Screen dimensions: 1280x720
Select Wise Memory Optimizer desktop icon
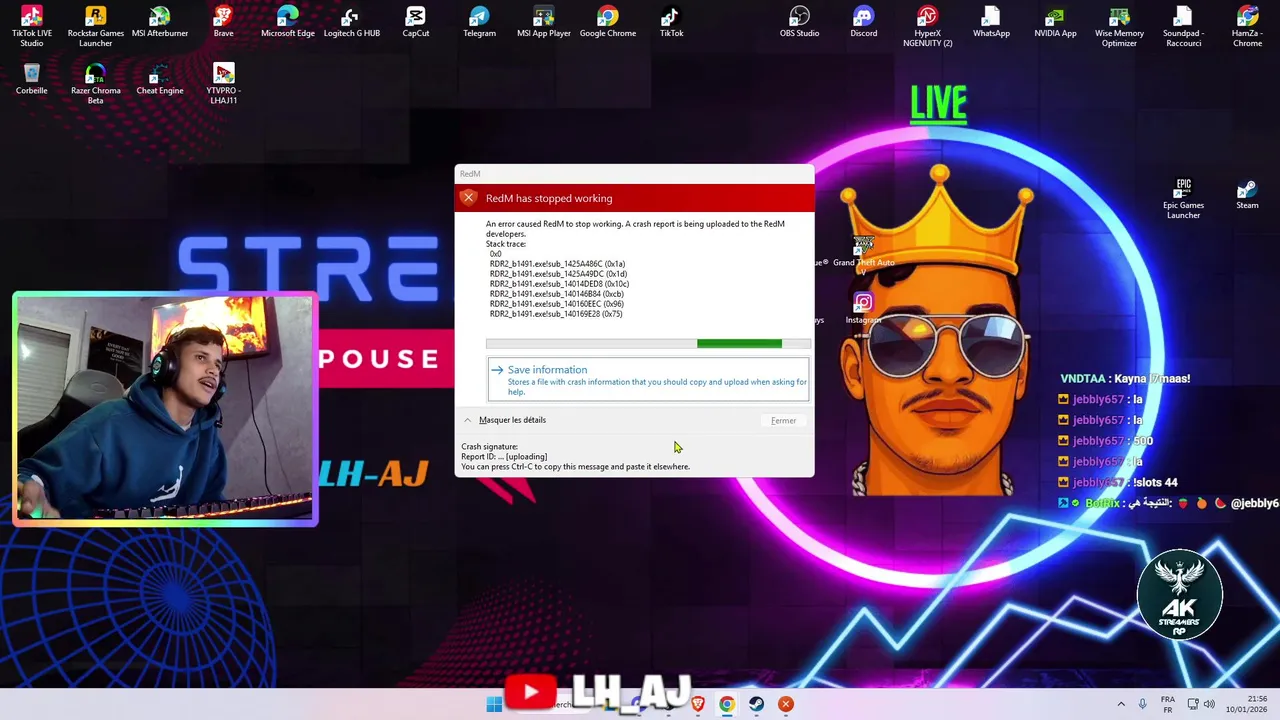(1119, 26)
